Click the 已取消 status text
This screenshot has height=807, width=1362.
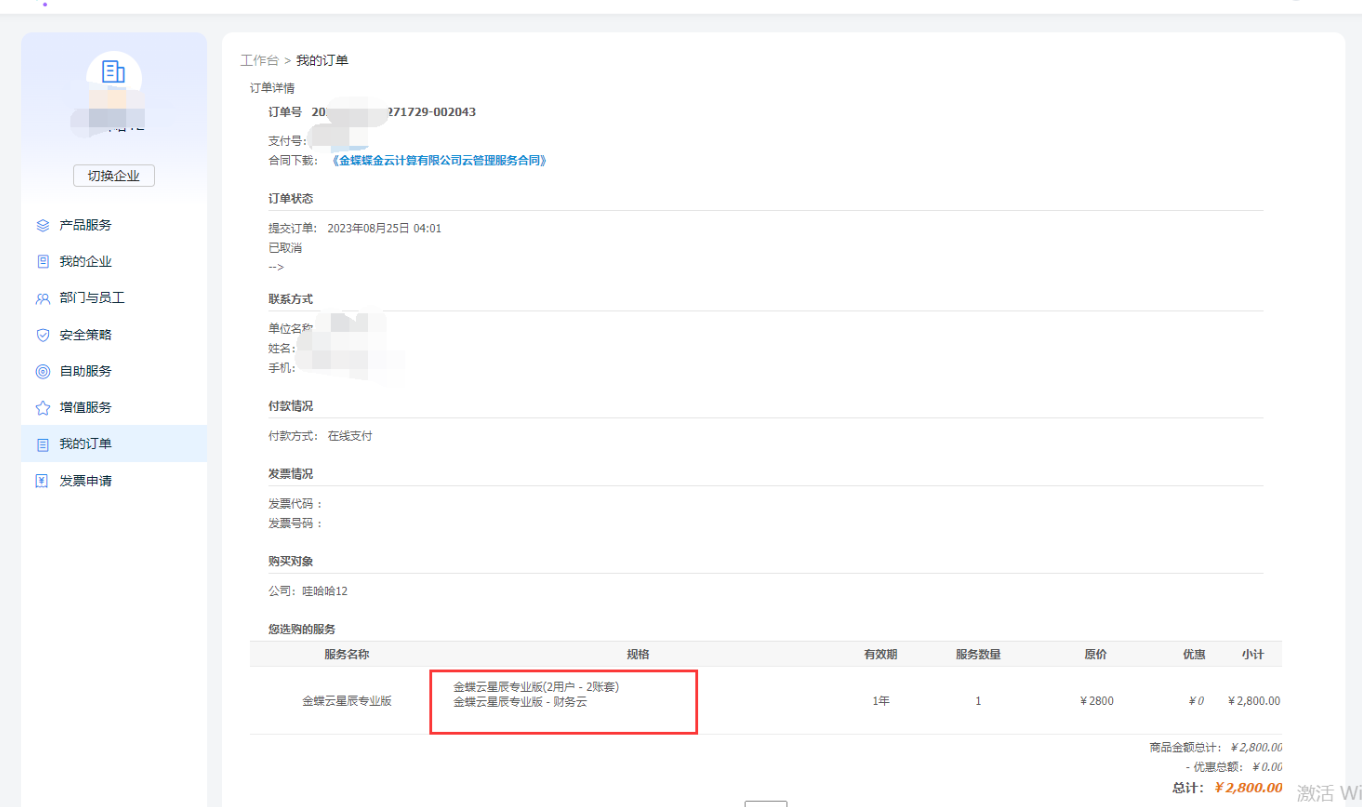coord(285,248)
